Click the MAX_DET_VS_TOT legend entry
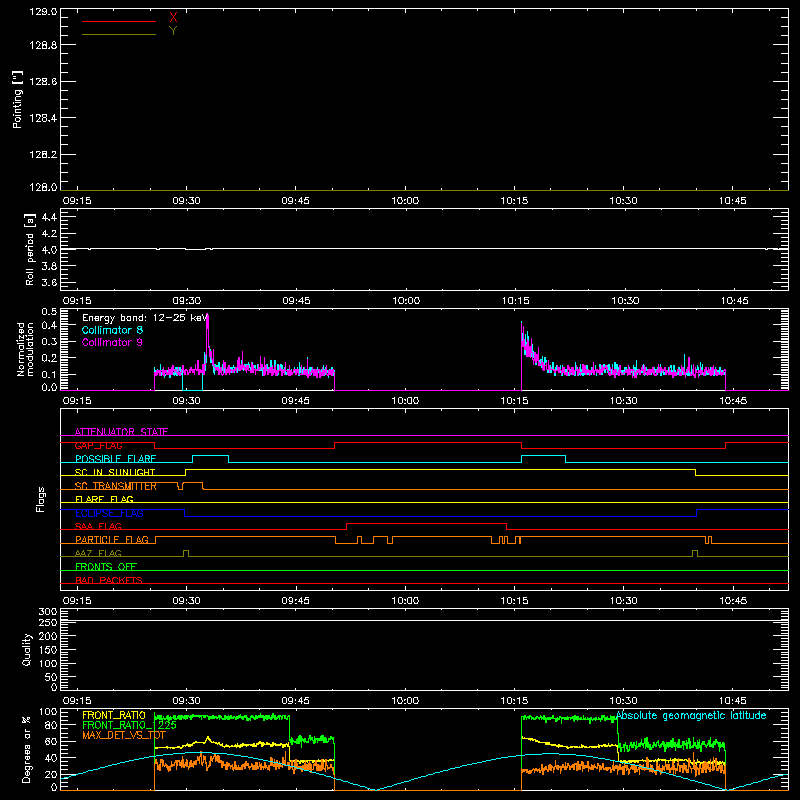Viewport: 800px width, 800px height. [x=124, y=735]
